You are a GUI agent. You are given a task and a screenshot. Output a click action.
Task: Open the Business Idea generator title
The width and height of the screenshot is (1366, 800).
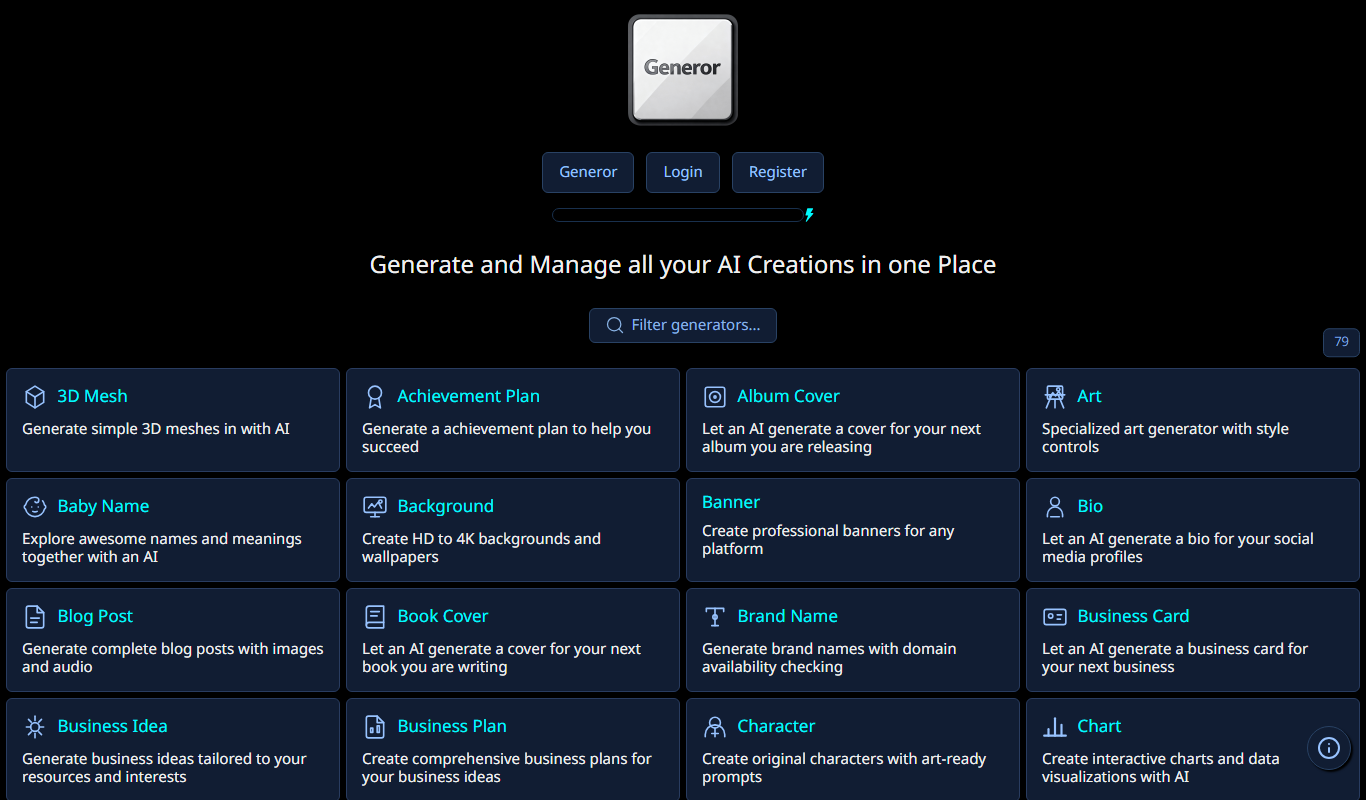pyautogui.click(x=112, y=726)
